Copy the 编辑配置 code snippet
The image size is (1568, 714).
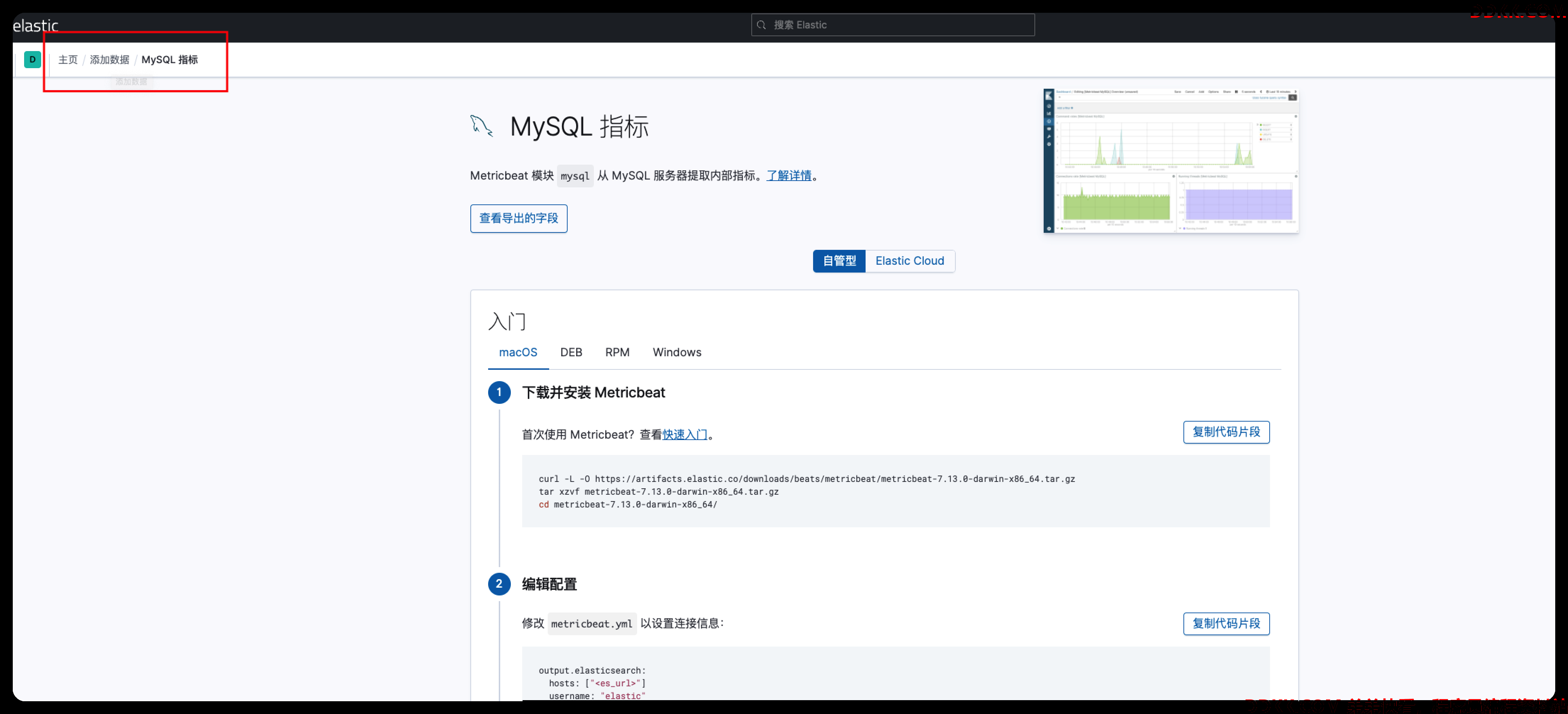click(x=1226, y=624)
